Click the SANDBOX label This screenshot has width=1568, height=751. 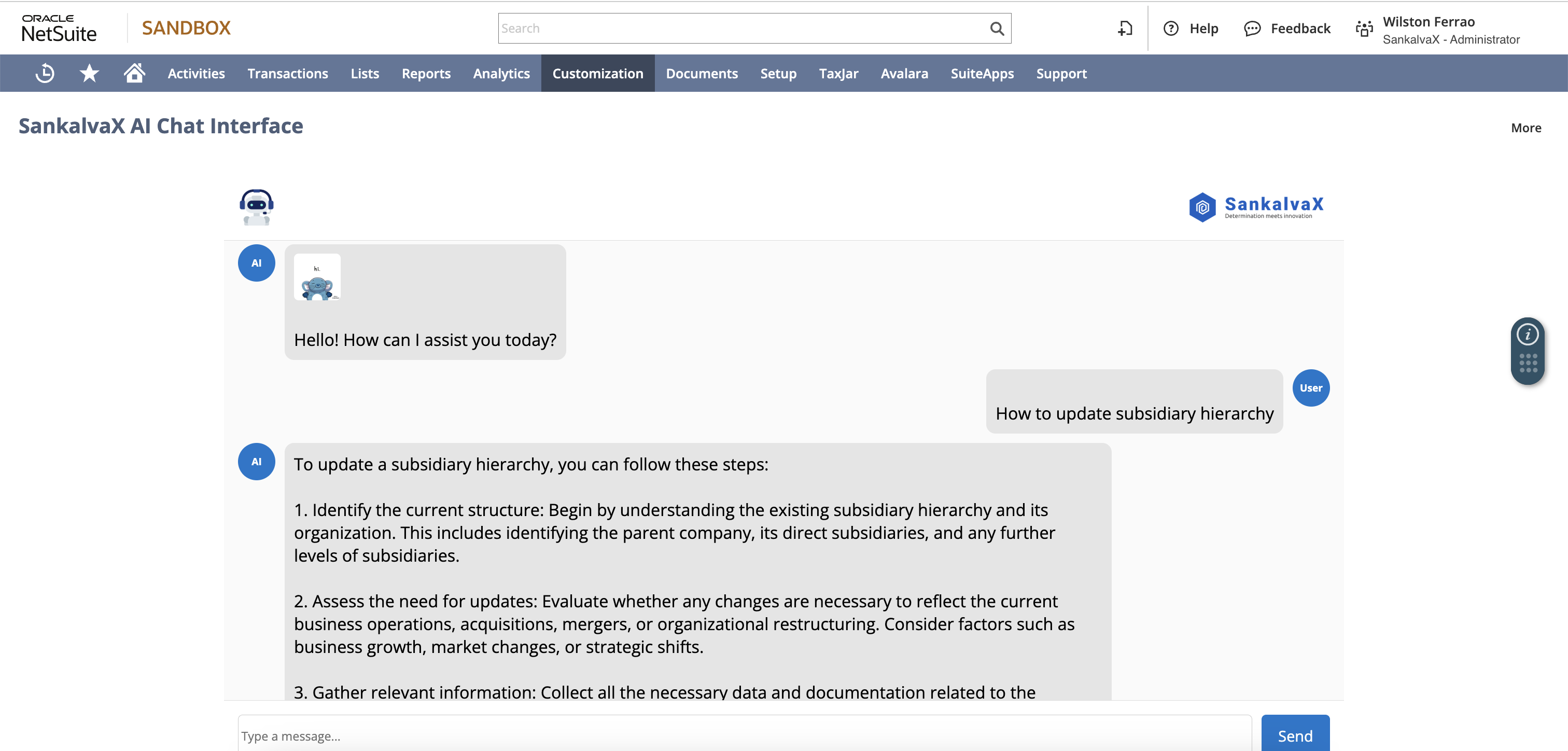[186, 28]
